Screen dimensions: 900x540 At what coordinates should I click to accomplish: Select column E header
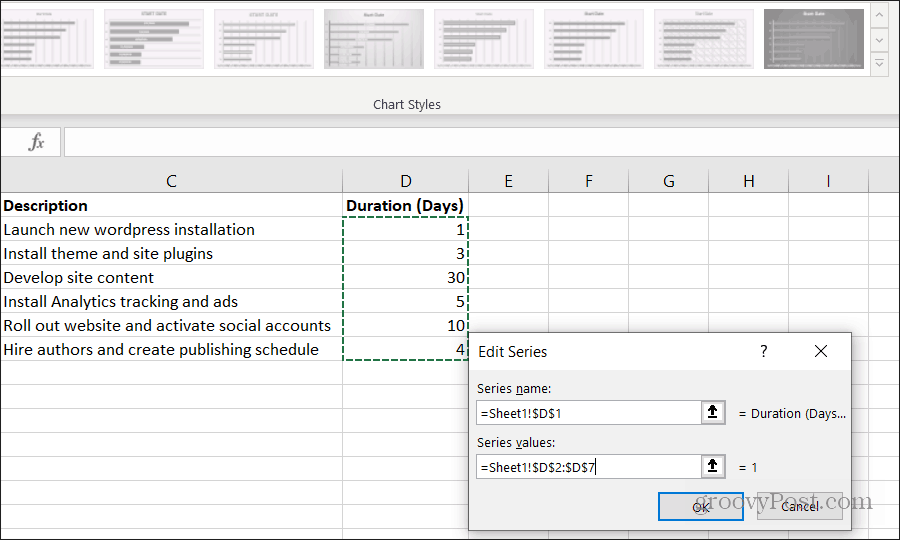click(509, 181)
